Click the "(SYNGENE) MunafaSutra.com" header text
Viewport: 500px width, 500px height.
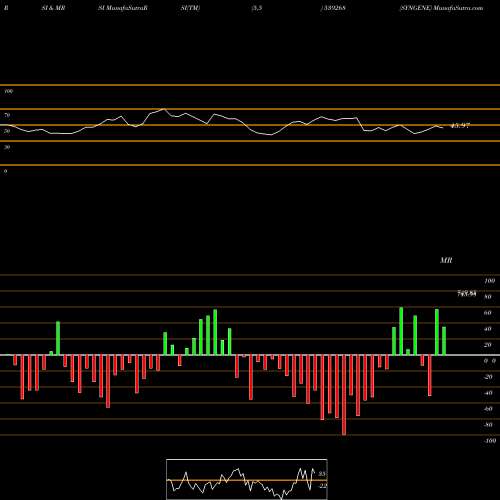[x=441, y=8]
